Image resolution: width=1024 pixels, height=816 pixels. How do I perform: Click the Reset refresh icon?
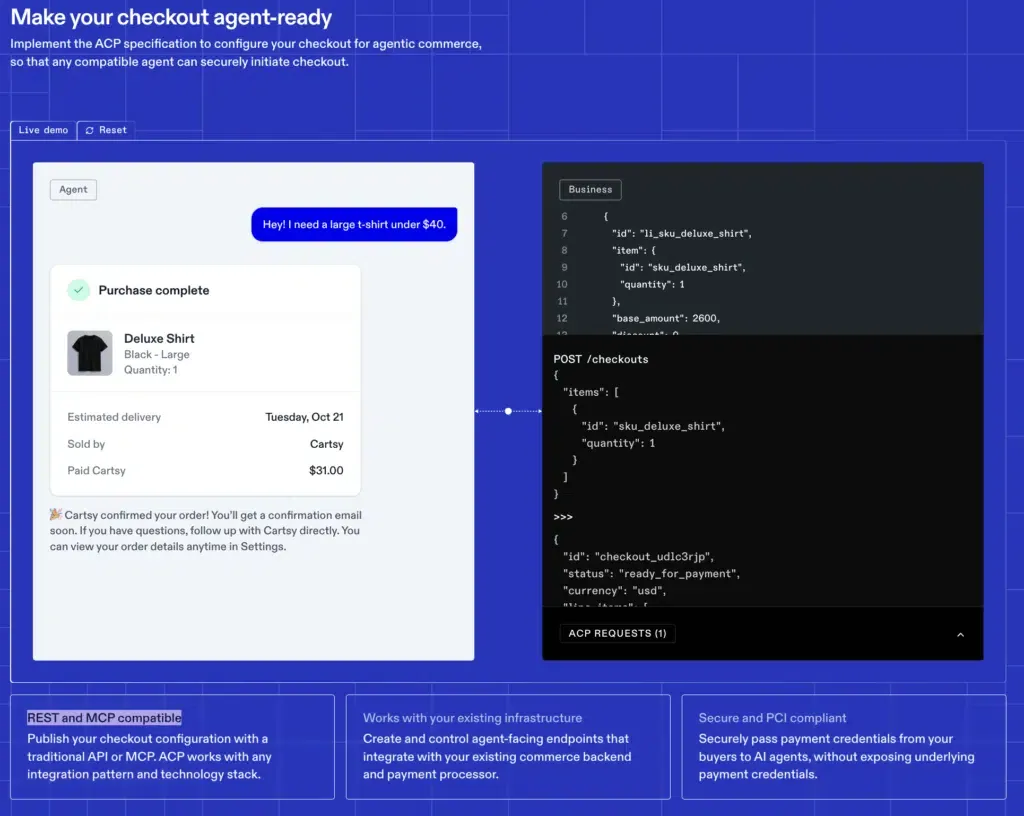[90, 130]
